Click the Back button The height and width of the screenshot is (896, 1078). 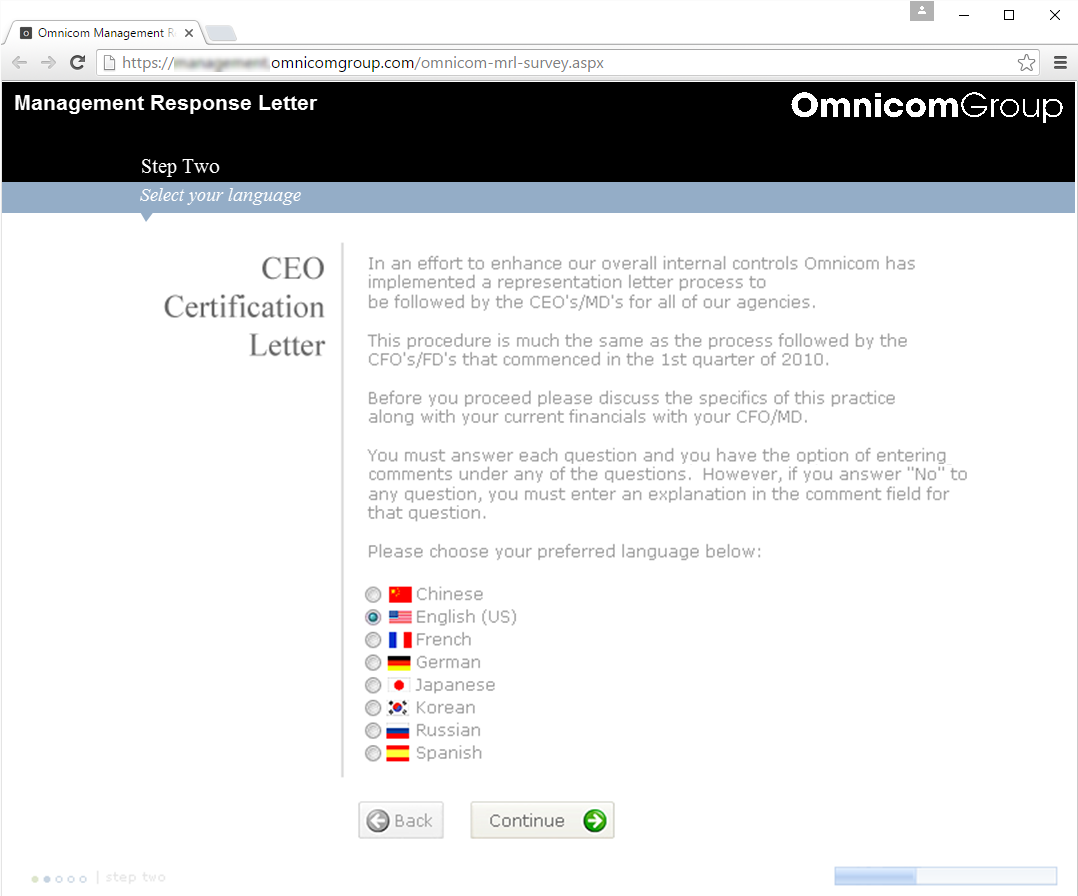401,820
